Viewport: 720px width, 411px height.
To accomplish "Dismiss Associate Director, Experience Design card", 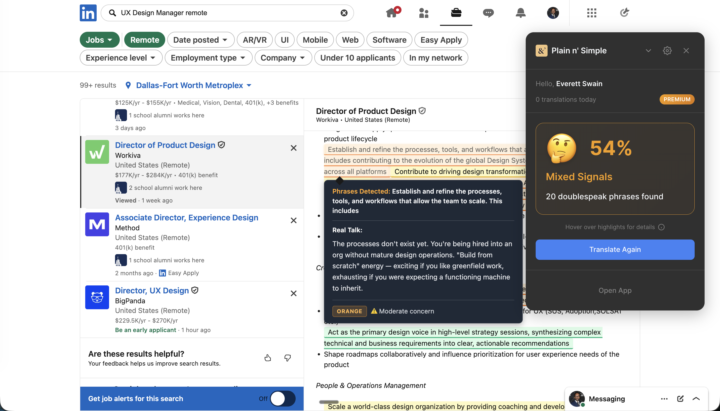I will [x=293, y=220].
